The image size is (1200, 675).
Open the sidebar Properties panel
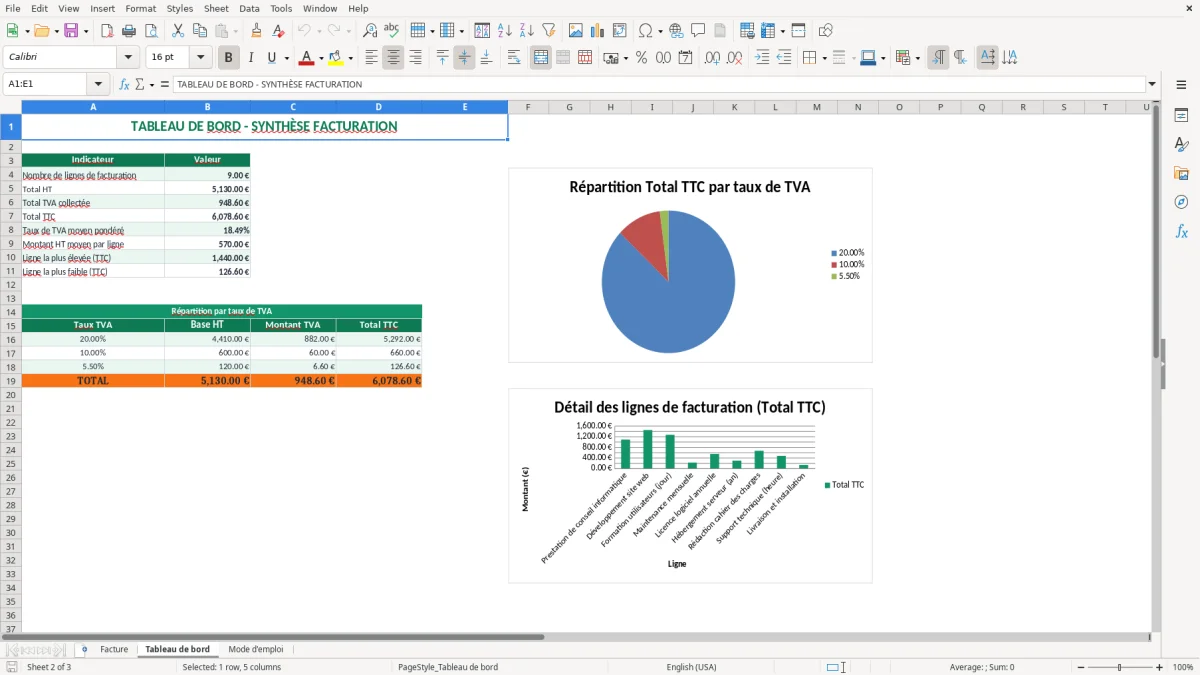coord(1181,115)
